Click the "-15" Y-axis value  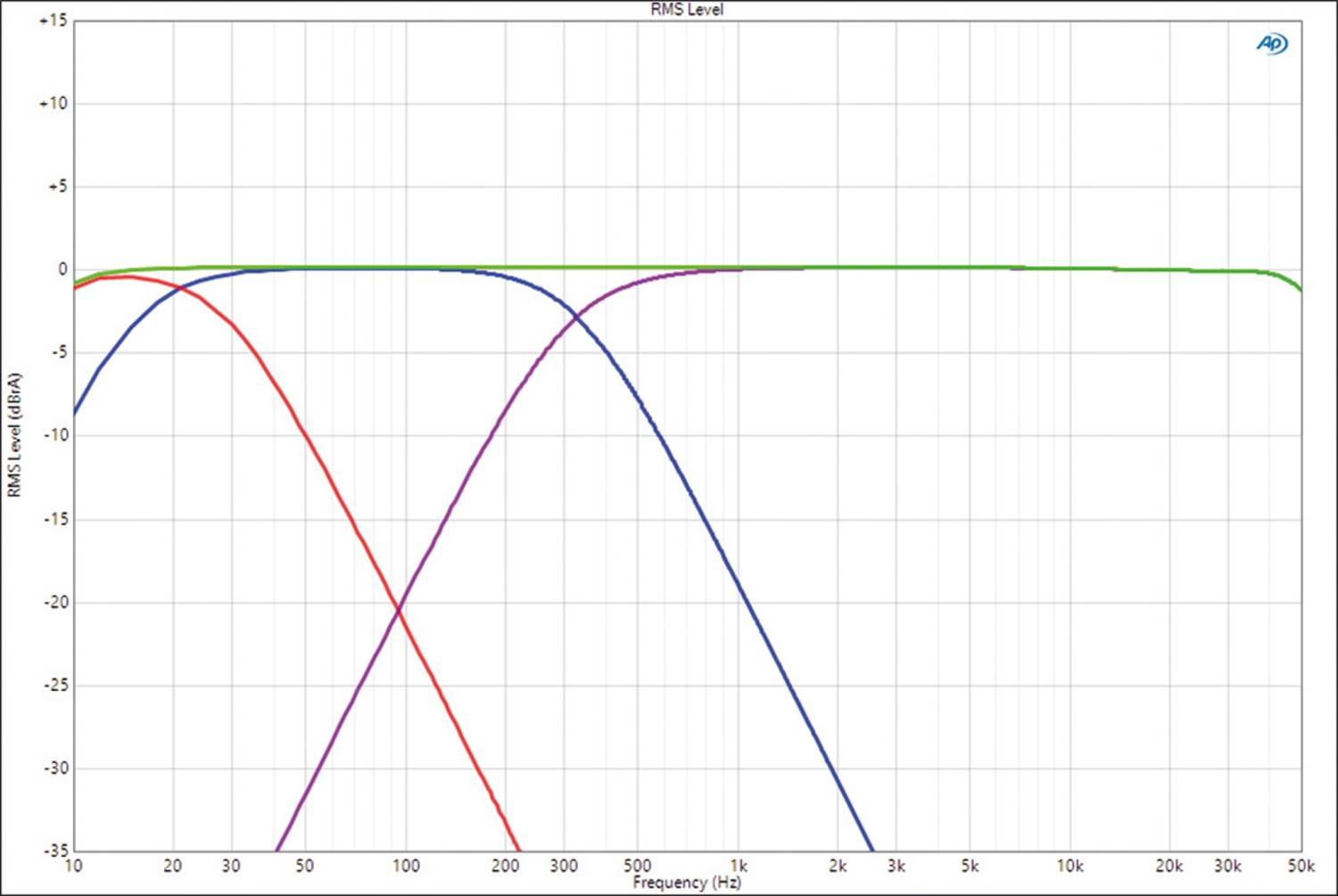click(55, 519)
